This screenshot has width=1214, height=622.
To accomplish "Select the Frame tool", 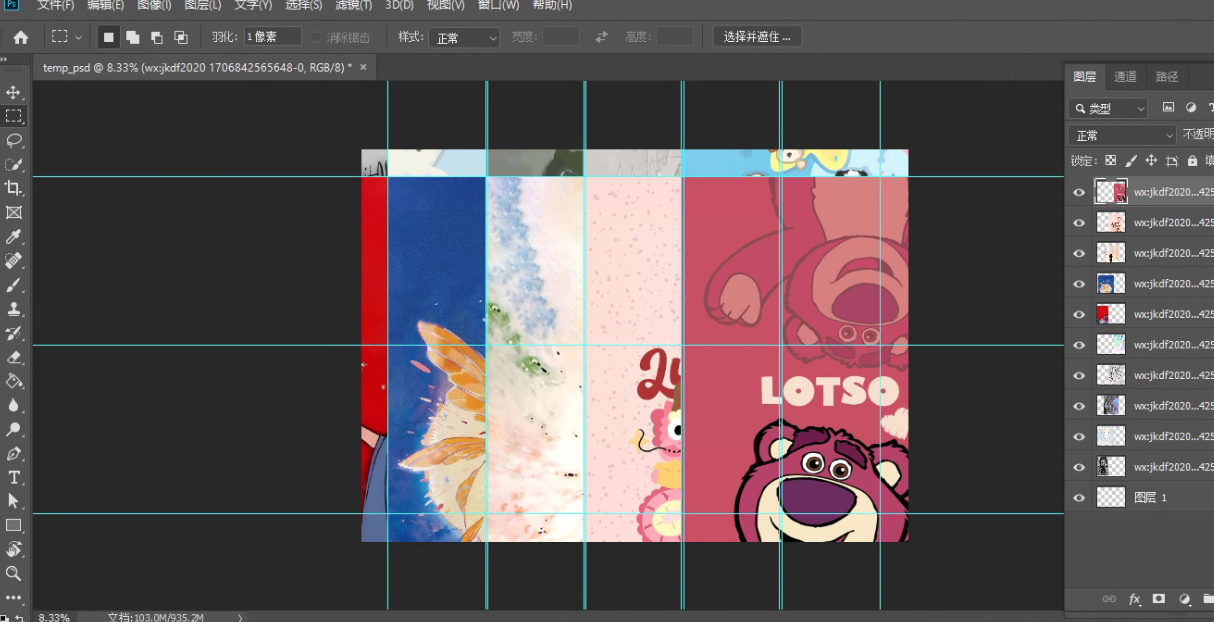I will click(x=14, y=212).
